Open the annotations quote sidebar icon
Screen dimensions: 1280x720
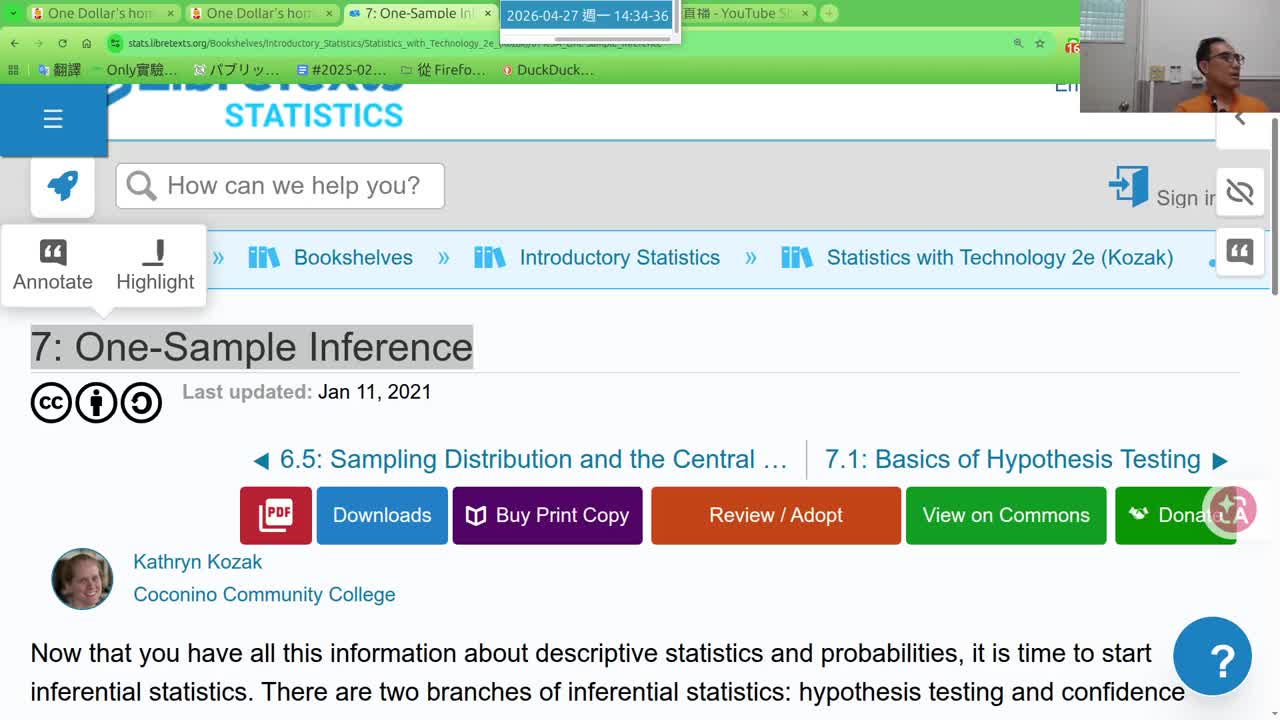[x=1240, y=251]
